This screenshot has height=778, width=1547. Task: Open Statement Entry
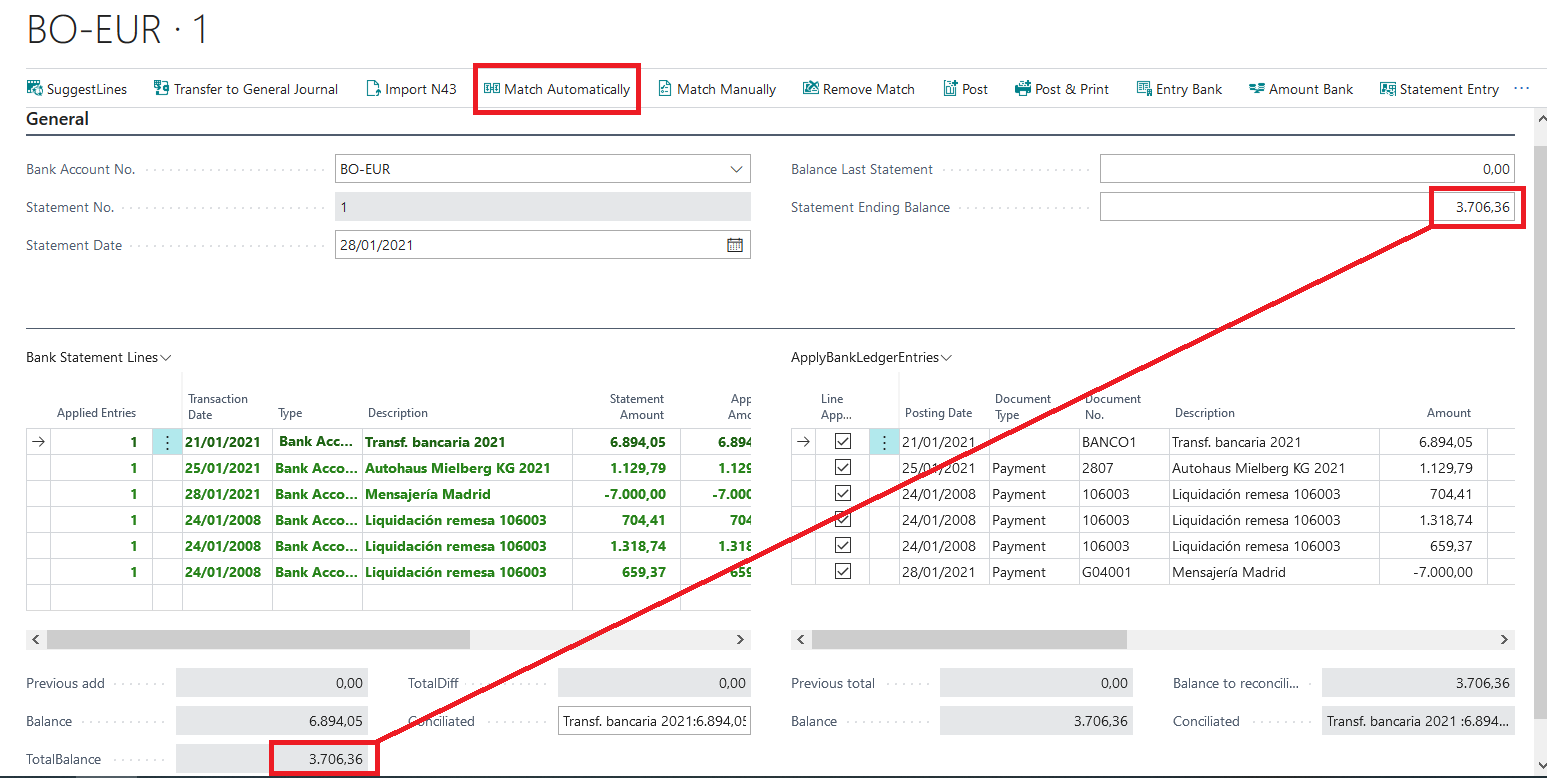point(1439,89)
